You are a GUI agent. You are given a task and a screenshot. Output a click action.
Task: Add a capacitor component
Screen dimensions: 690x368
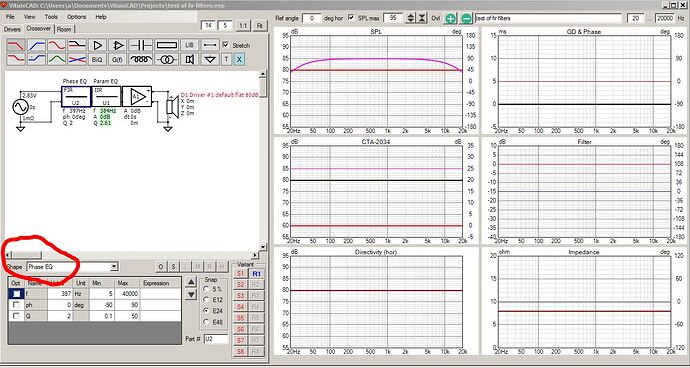click(141, 45)
